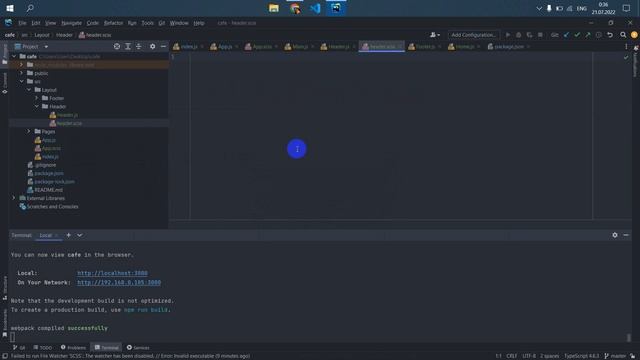
Task: Open Search Everywhere magnifier icon
Action: pyautogui.click(x=623, y=35)
